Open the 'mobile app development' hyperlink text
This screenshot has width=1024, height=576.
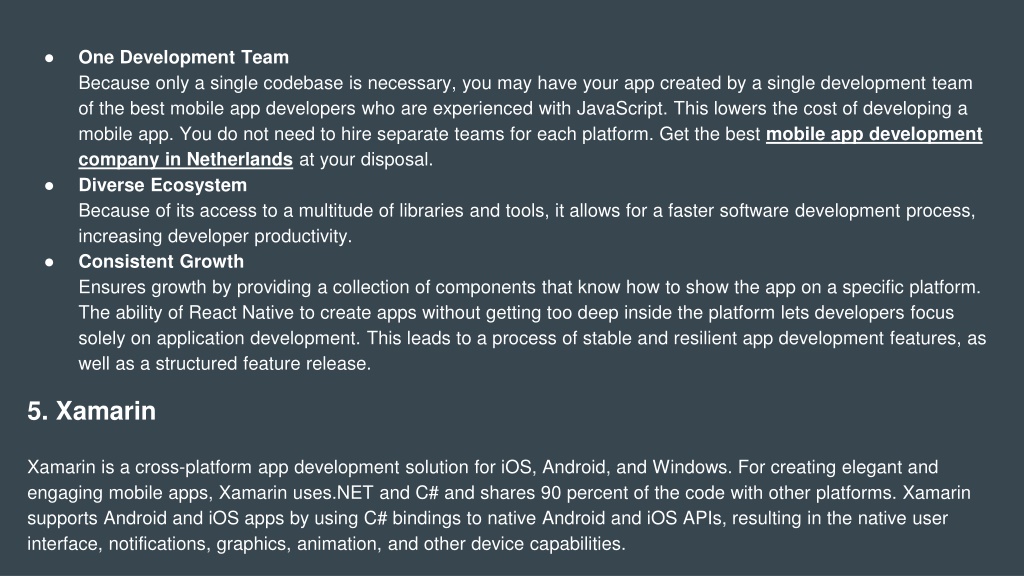pos(874,134)
